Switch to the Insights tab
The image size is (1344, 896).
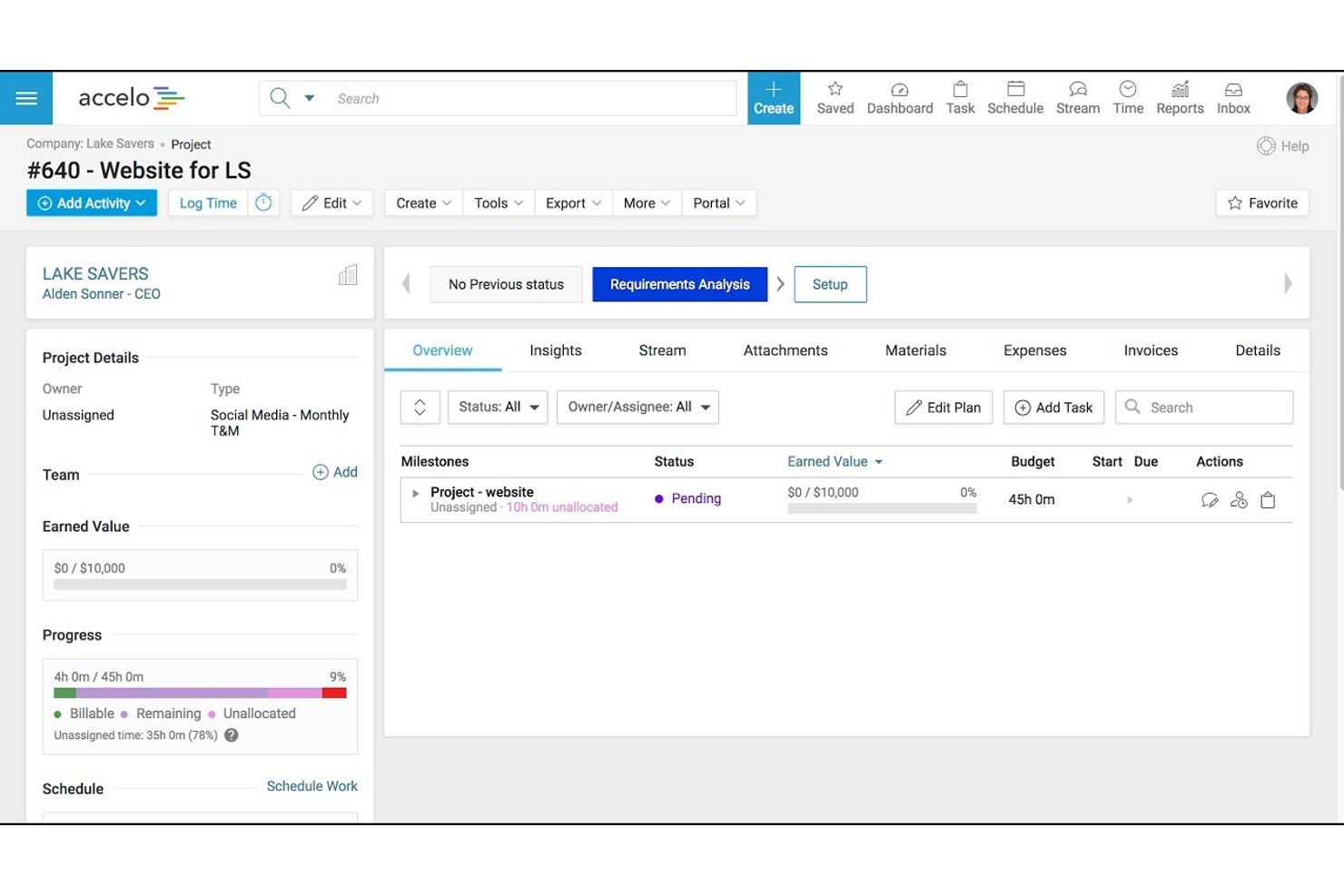pos(556,350)
